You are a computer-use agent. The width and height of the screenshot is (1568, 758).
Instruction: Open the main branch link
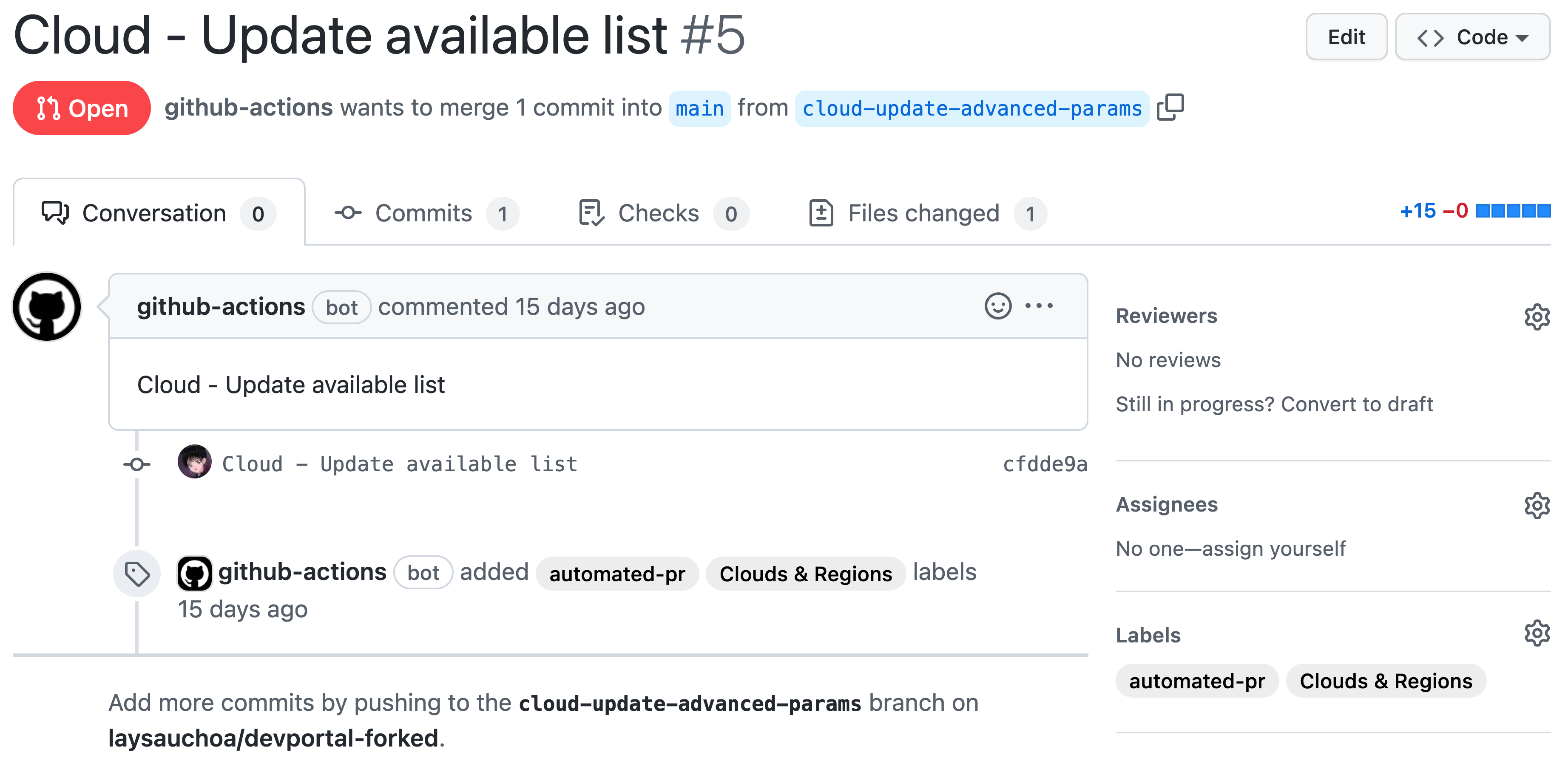[699, 108]
